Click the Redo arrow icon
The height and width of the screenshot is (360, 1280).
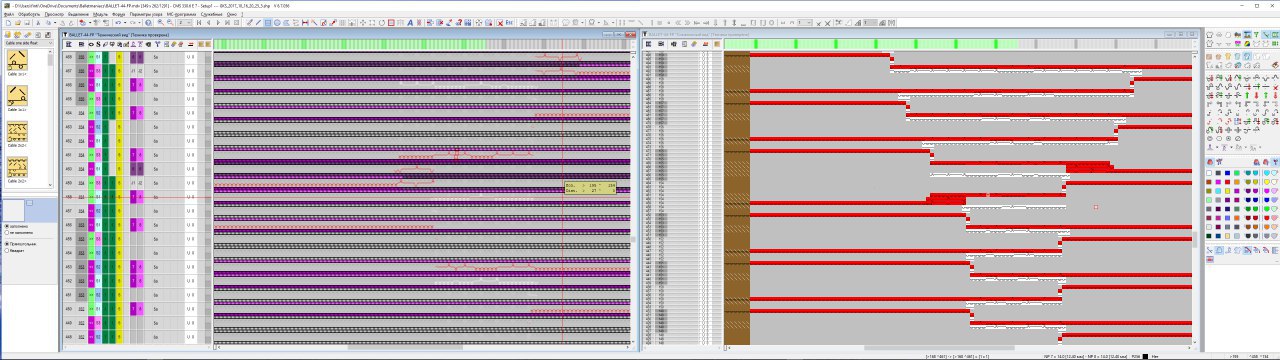(133, 23)
